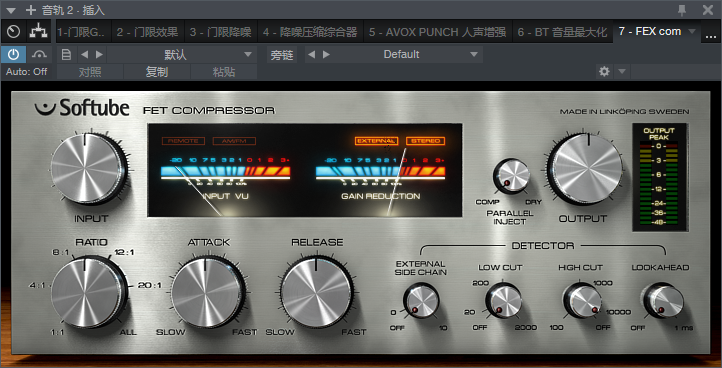
Task: Click the 复制 copy button
Action: click(157, 72)
